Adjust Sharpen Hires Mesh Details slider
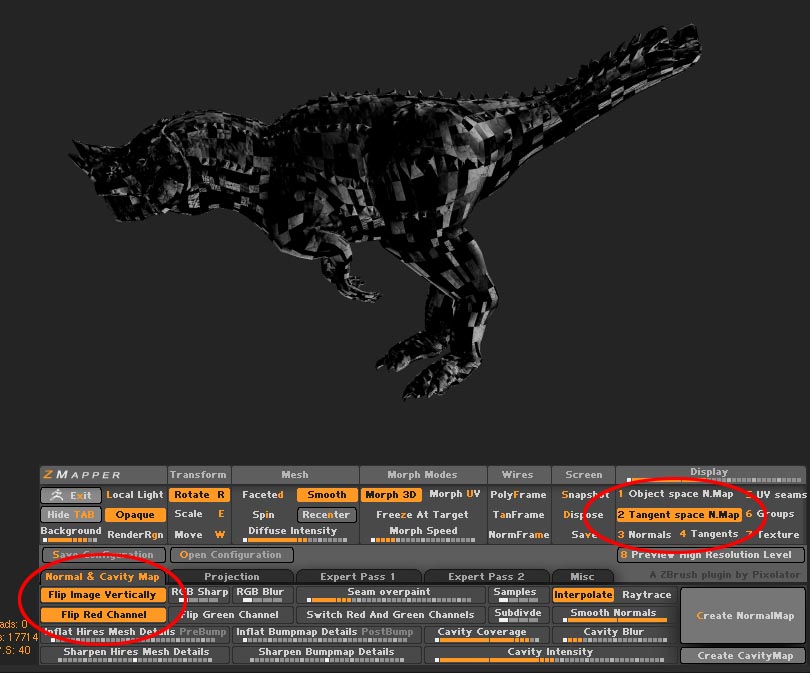Image resolution: width=810 pixels, height=673 pixels. 135,654
